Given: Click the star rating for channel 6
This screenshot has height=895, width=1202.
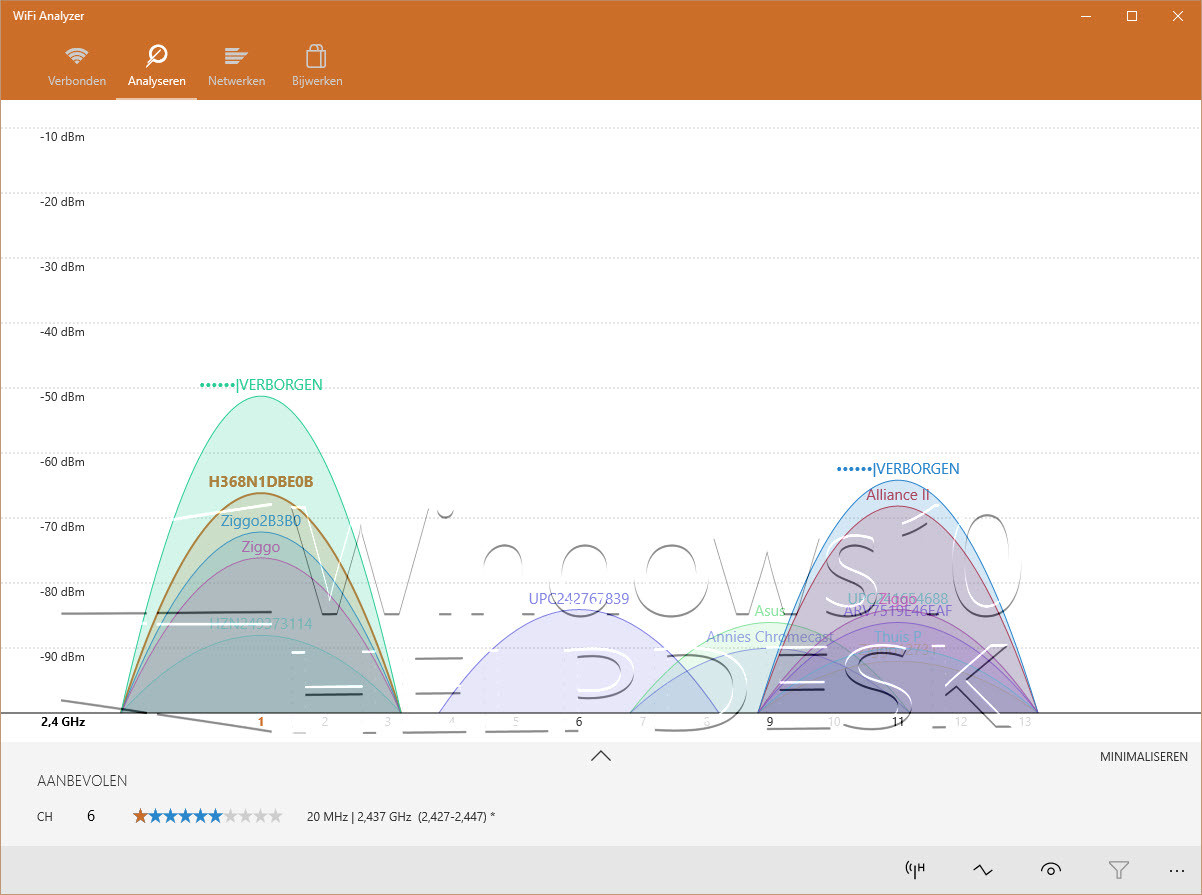Looking at the screenshot, I should pos(207,816).
